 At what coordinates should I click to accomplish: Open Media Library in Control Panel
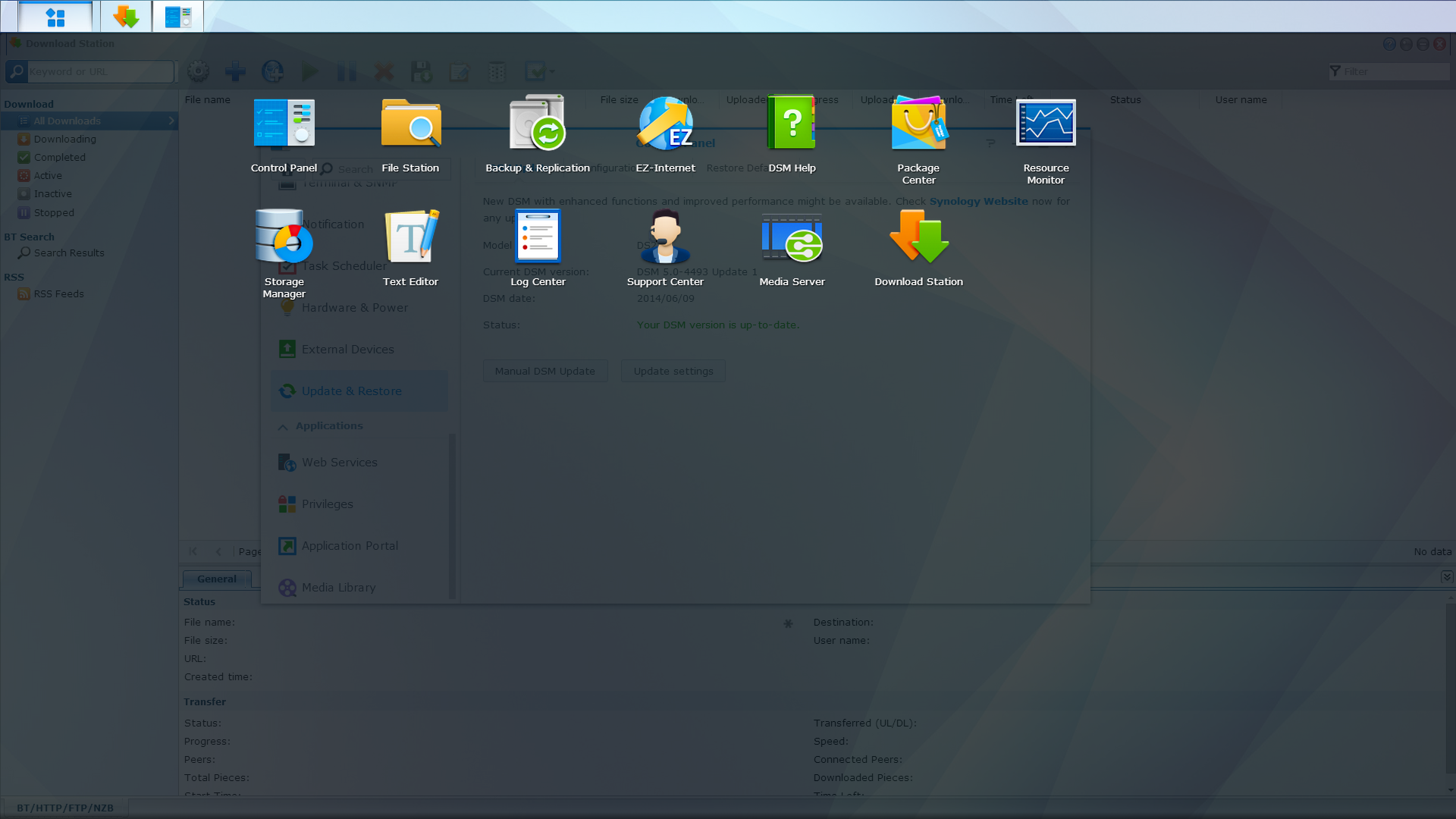point(359,587)
